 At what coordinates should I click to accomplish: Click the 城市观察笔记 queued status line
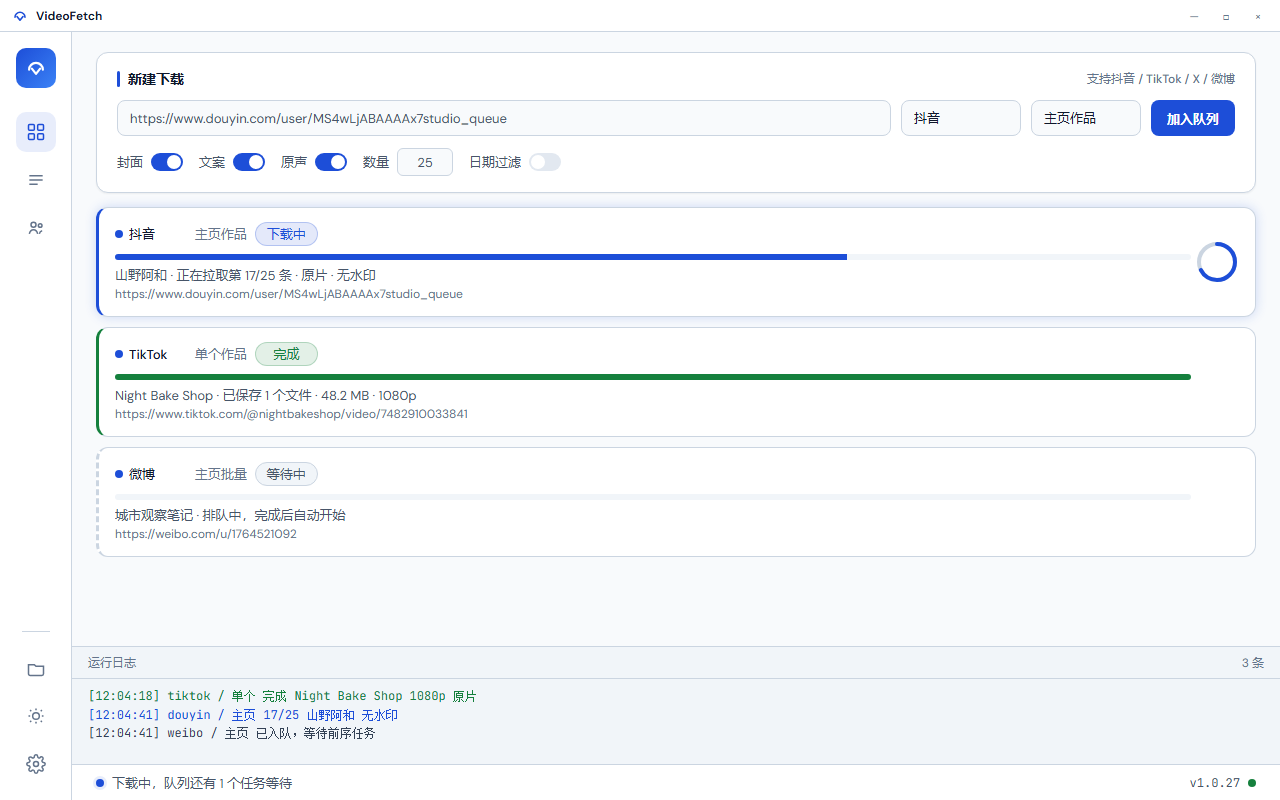(x=230, y=515)
